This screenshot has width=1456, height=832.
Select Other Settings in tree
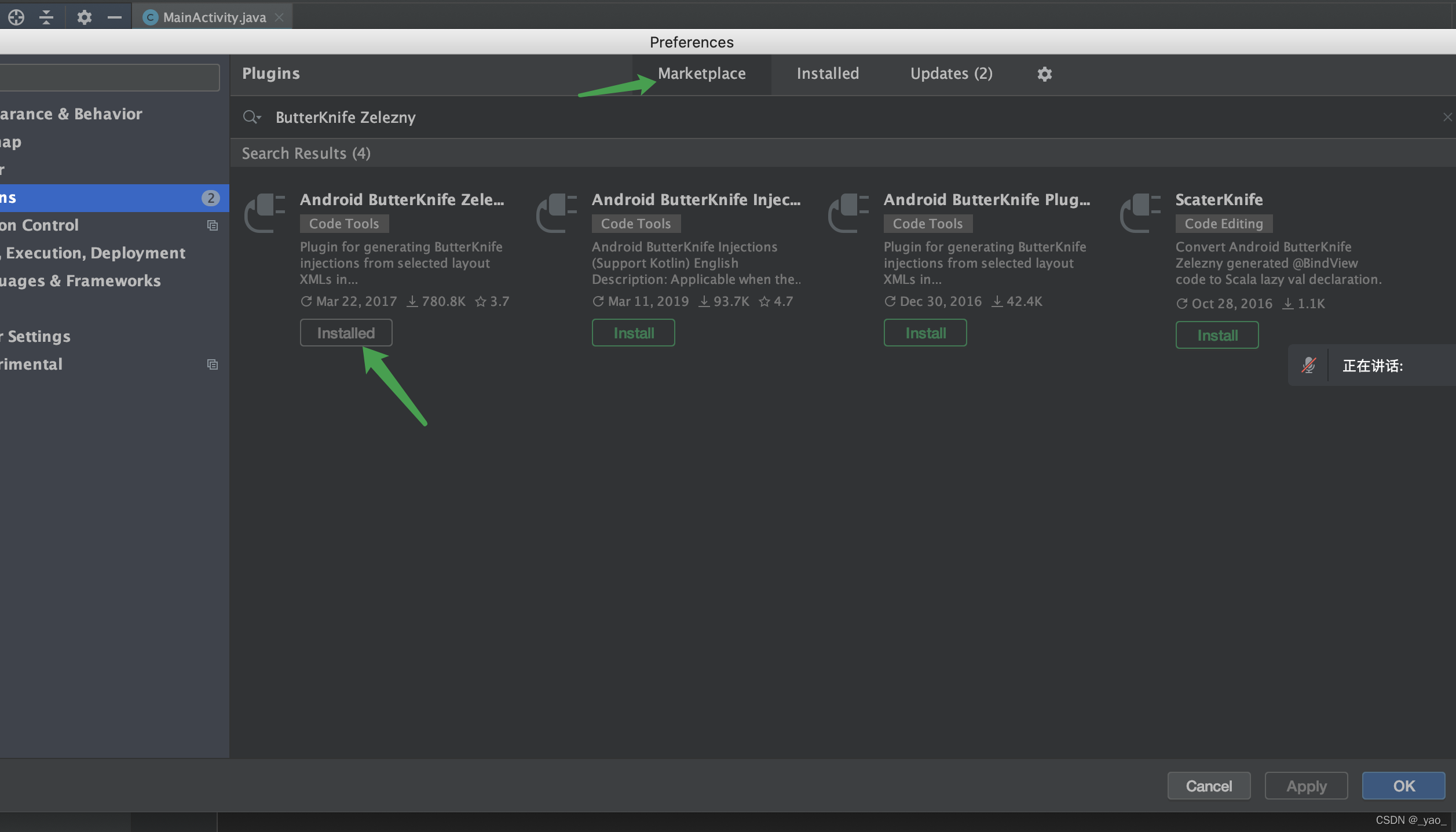(x=115, y=337)
